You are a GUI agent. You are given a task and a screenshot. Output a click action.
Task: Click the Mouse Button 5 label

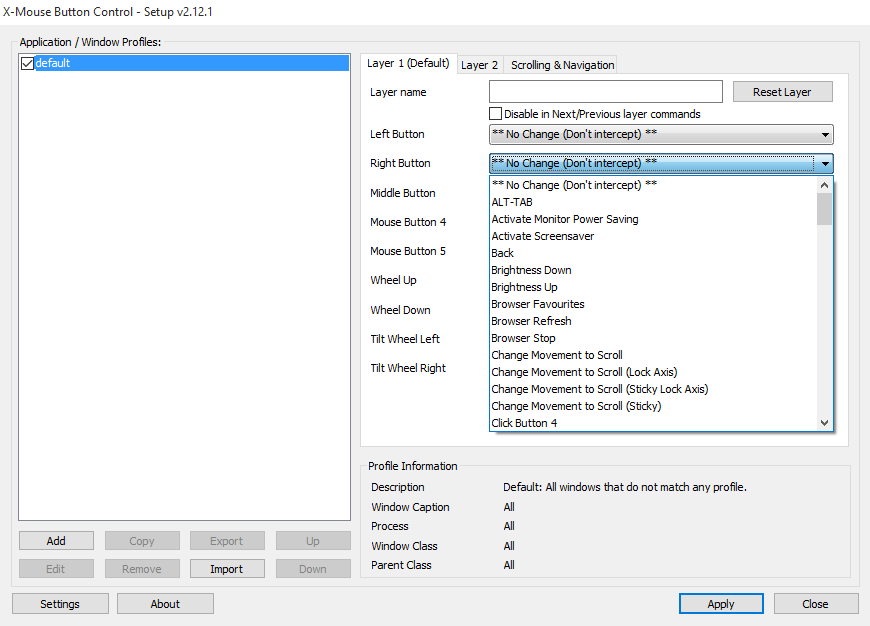click(x=408, y=251)
